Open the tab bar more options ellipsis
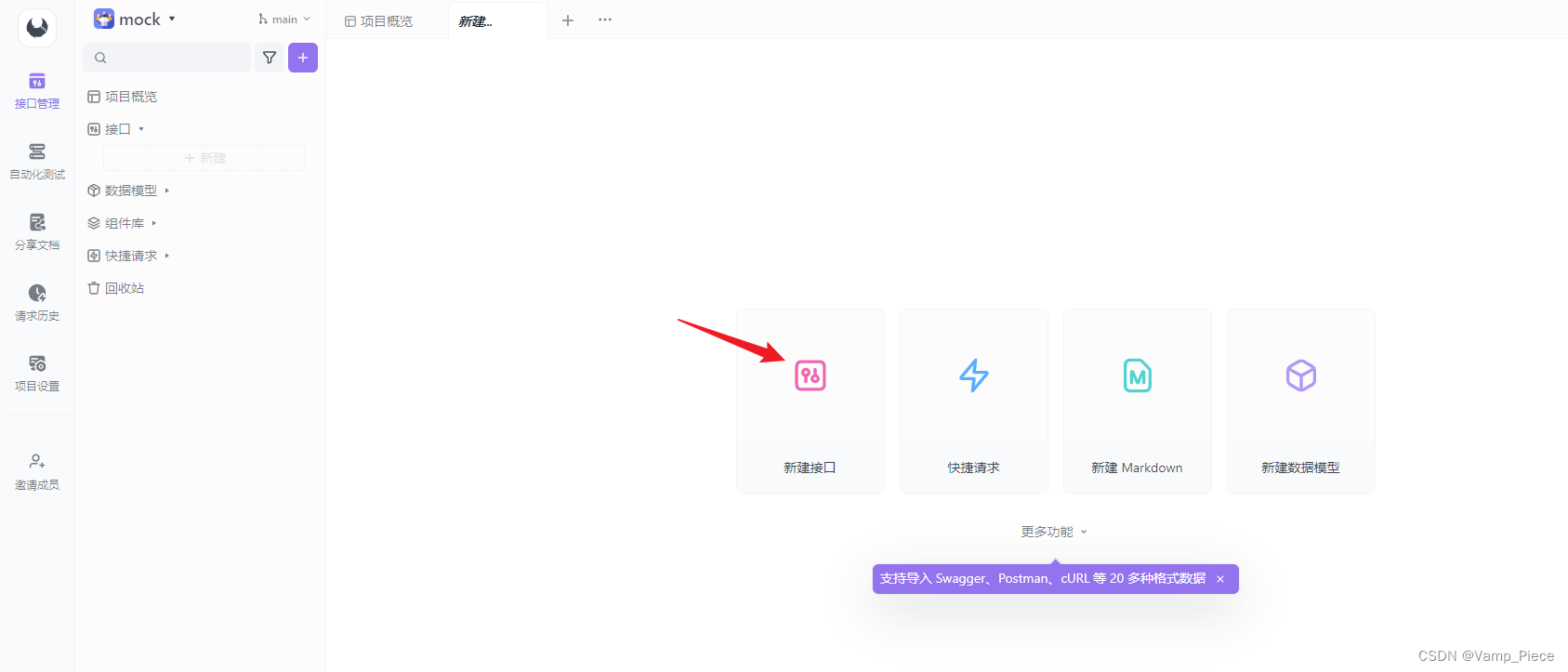Screen dimensions: 1568x672 click(x=605, y=20)
